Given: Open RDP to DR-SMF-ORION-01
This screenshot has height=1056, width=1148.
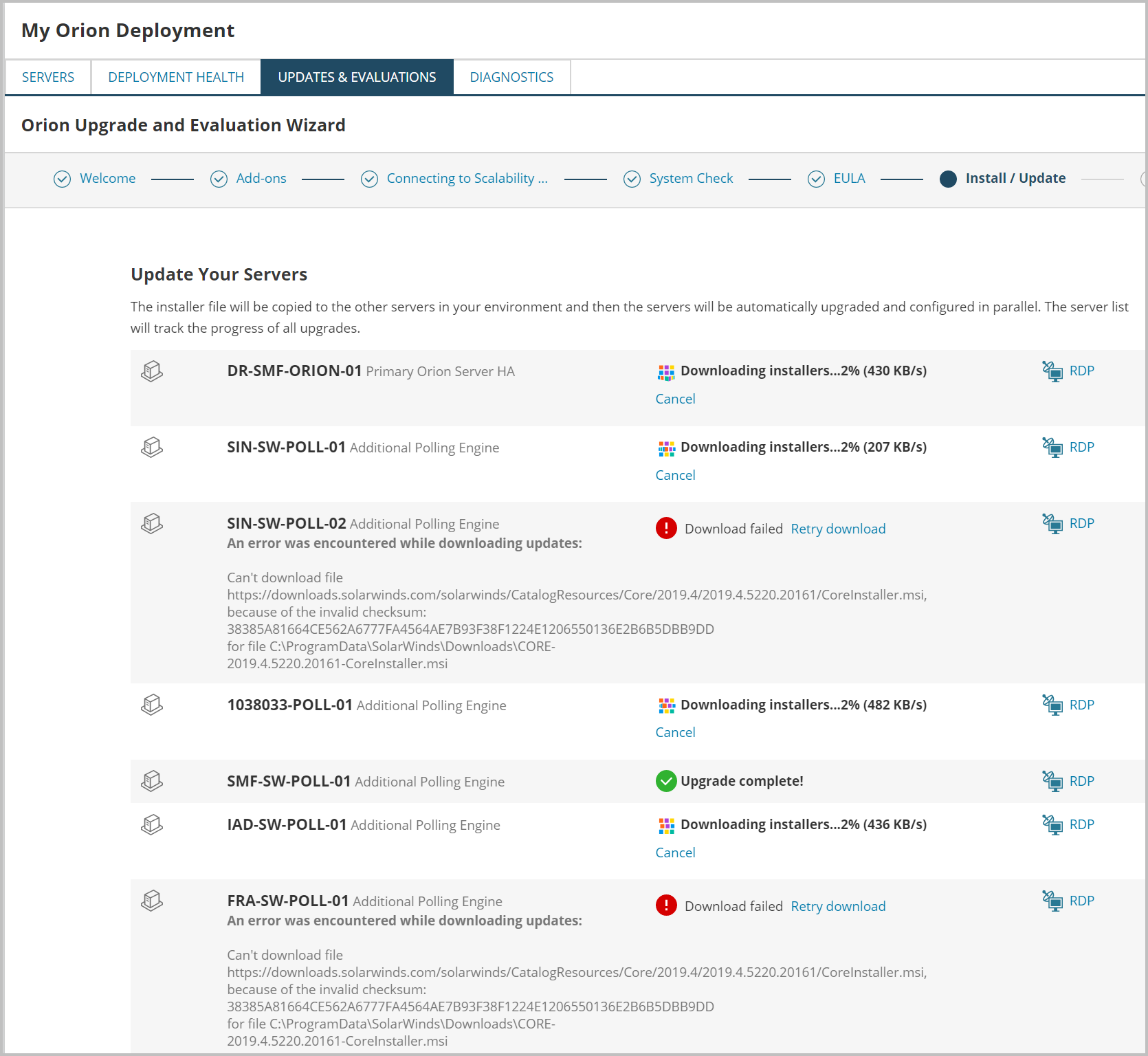Looking at the screenshot, I should click(x=1081, y=371).
